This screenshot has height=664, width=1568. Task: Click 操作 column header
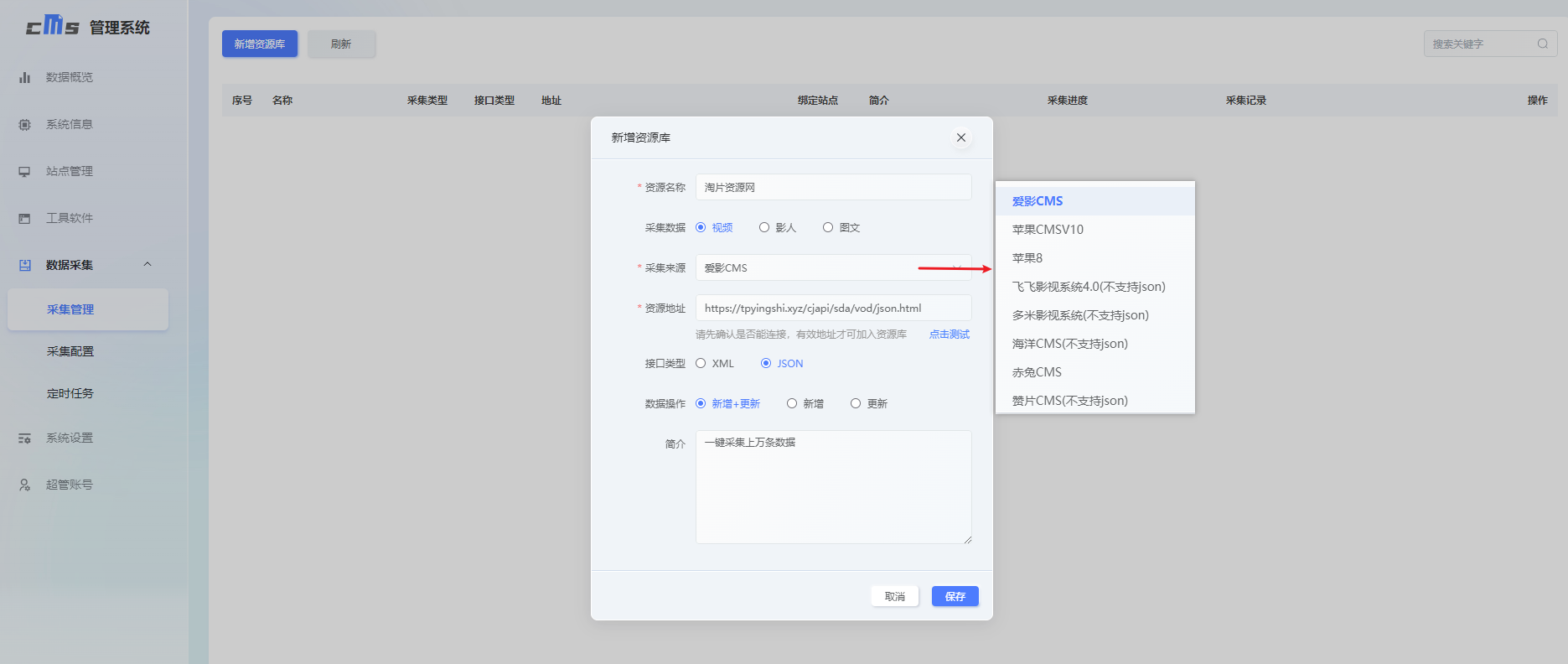[x=1538, y=101]
